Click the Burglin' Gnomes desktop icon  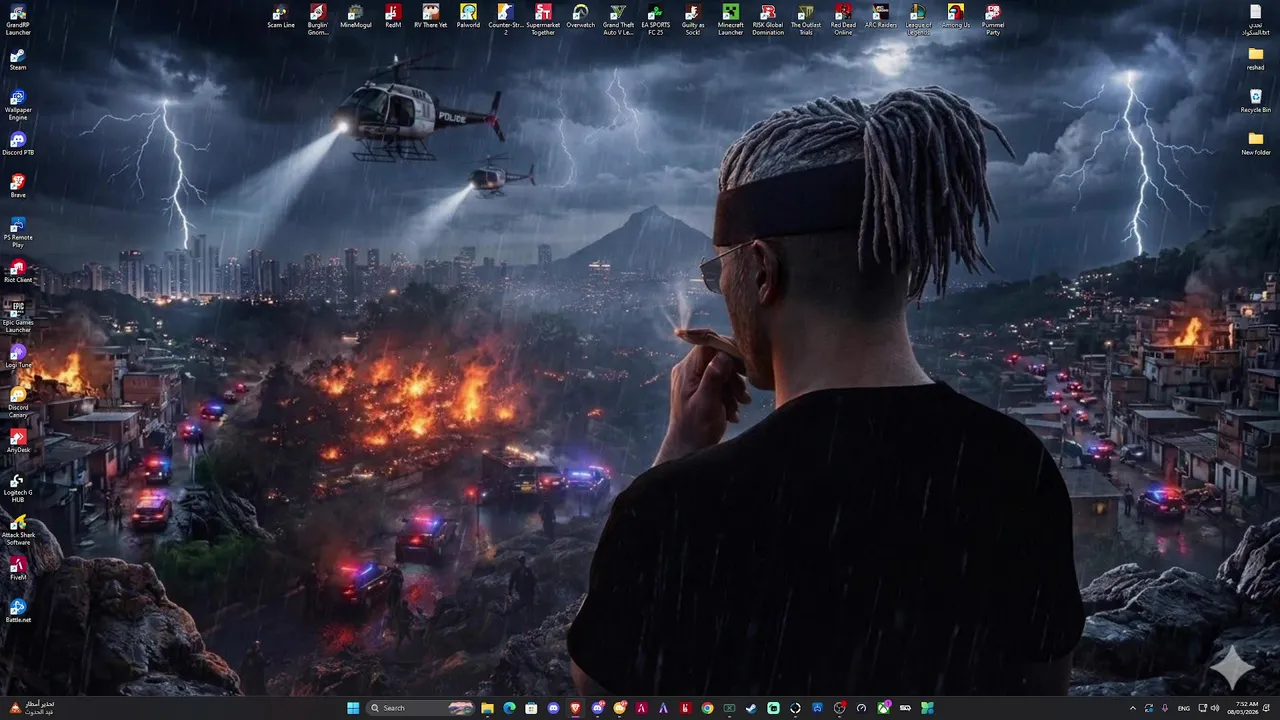(x=318, y=19)
